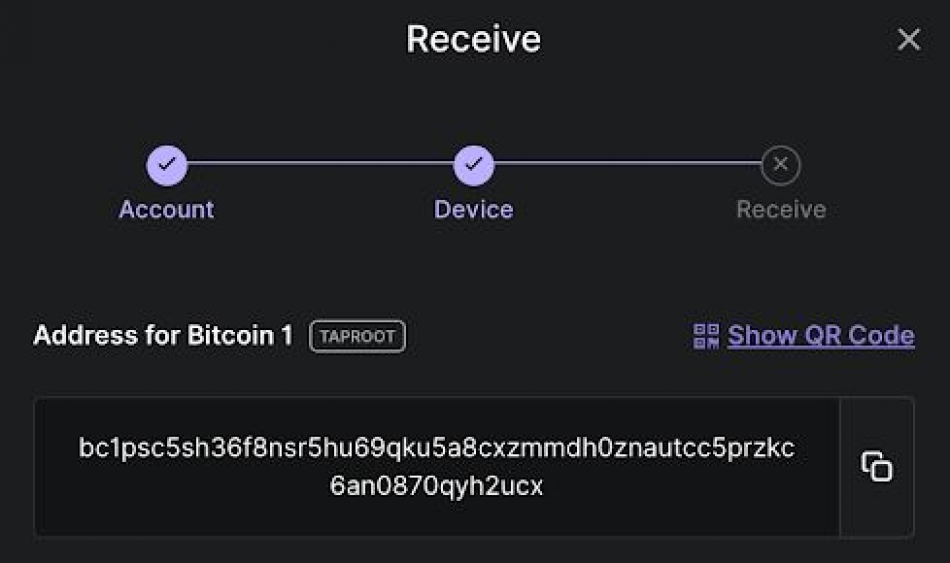
Task: Click the bc1psc5sh36 address text field
Action: pos(437,467)
